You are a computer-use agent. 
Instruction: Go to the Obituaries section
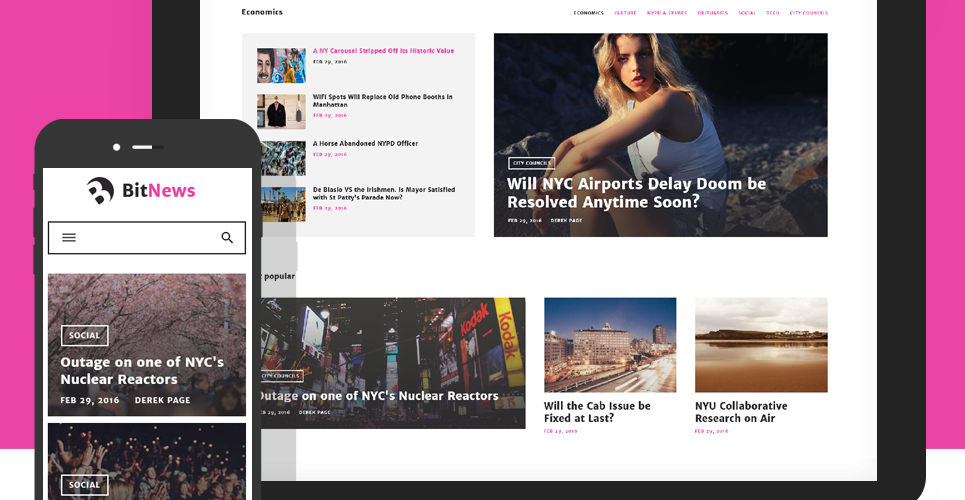[x=713, y=13]
